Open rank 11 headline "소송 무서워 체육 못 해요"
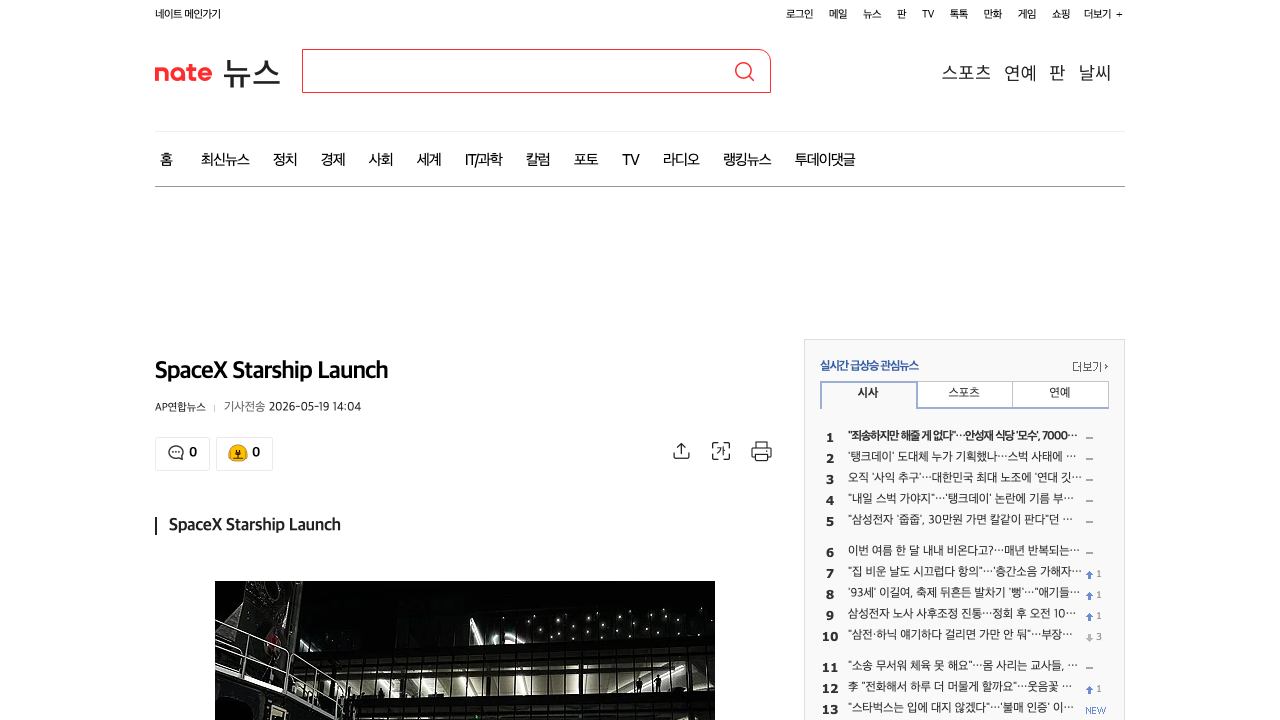The height and width of the screenshot is (720, 1280). 962,666
